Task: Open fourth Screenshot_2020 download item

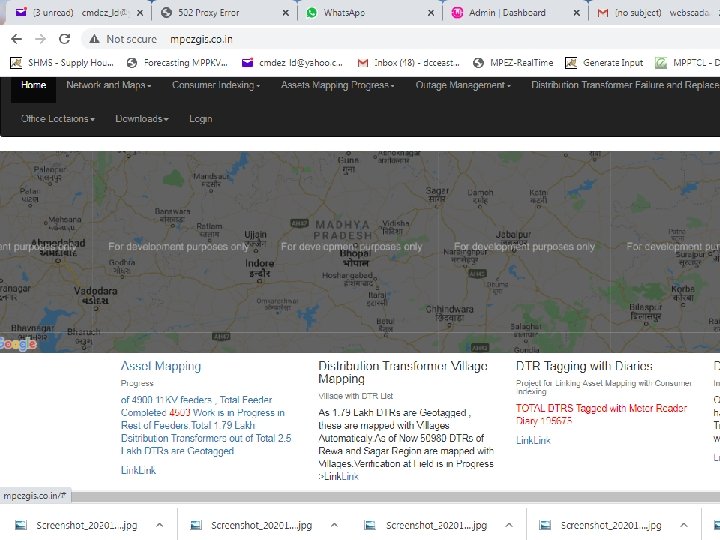Action: tap(601, 525)
